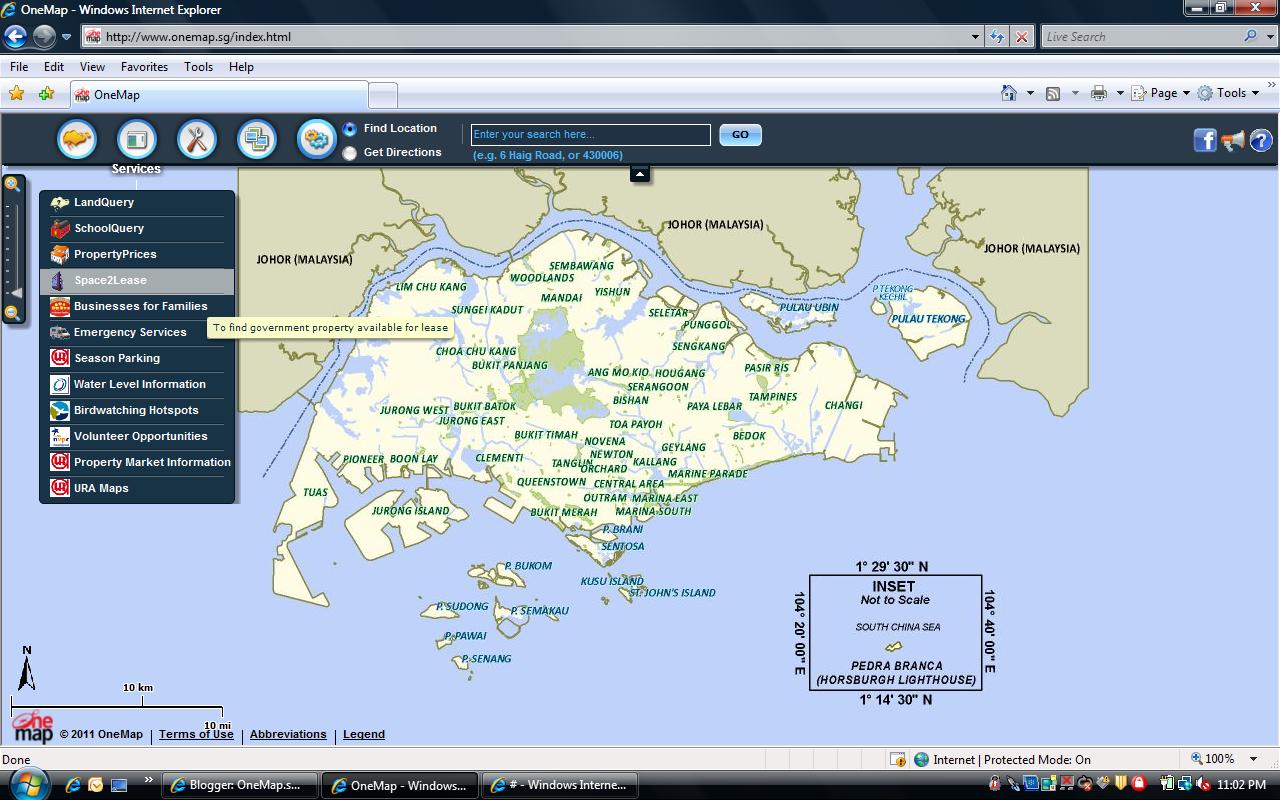The height and width of the screenshot is (800, 1280).
Task: Click the zoom level slider handle
Action: pyautogui.click(x=15, y=293)
